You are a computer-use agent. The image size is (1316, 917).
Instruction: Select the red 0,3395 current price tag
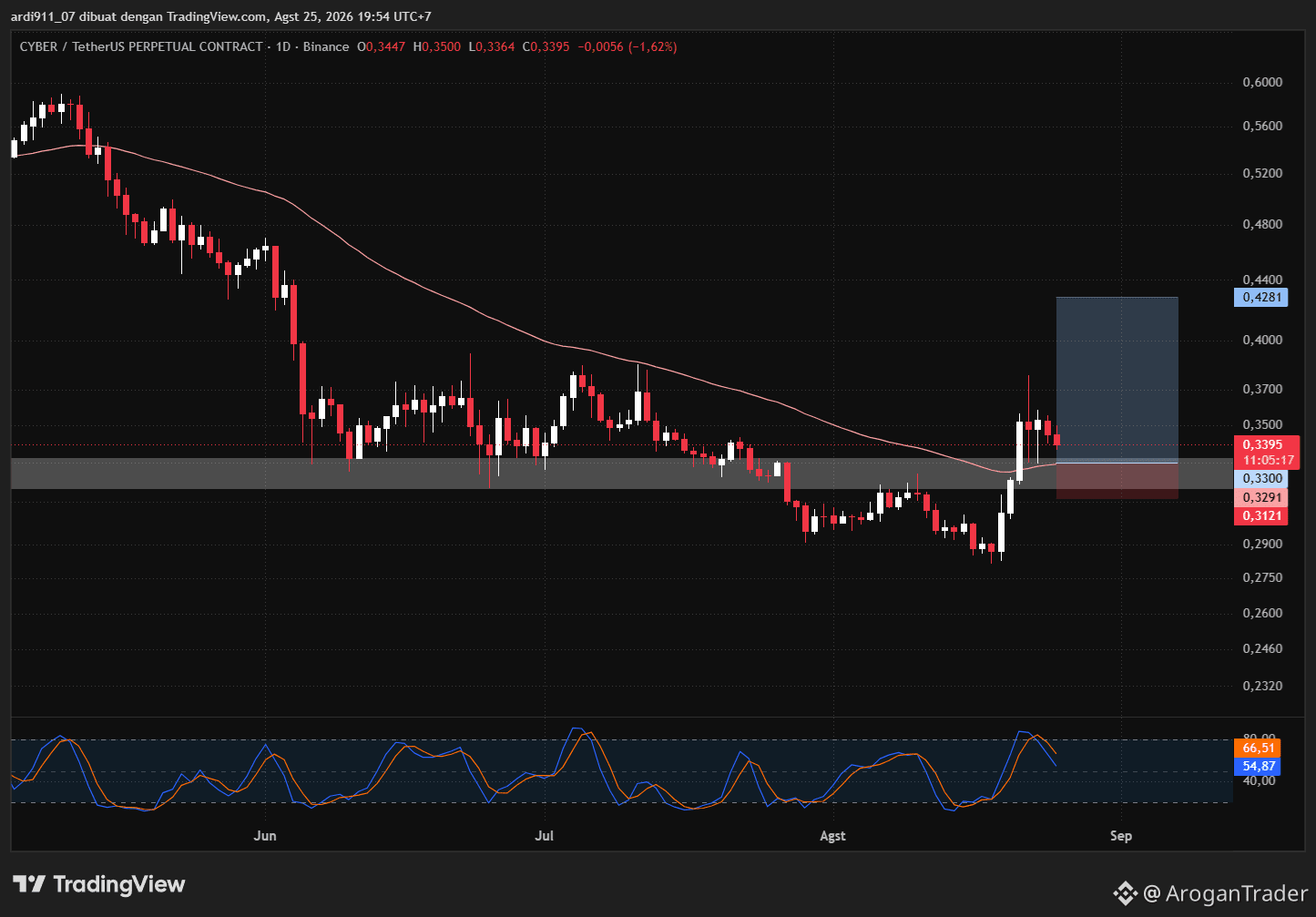coord(1266,444)
